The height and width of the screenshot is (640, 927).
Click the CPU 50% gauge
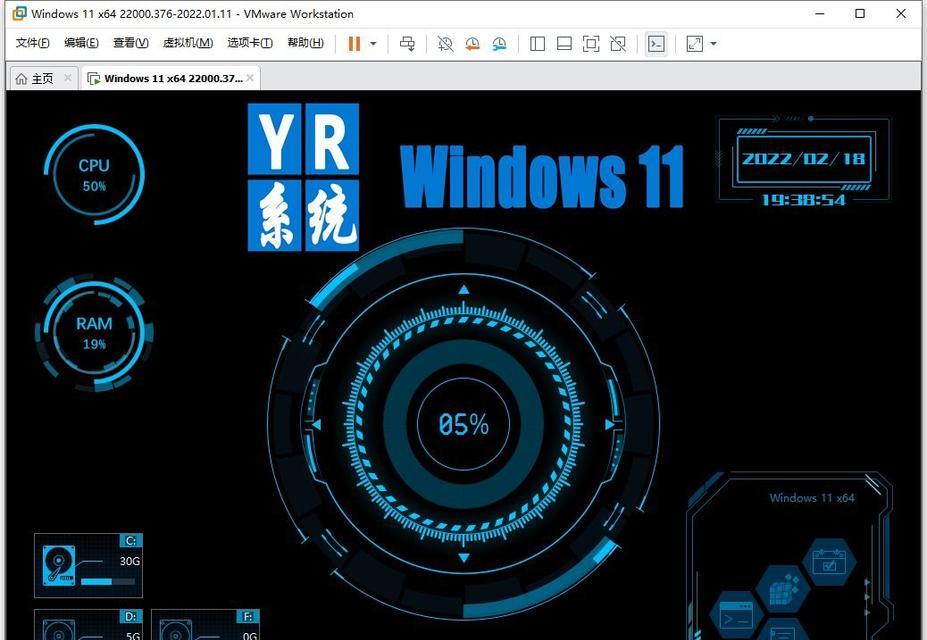94,174
